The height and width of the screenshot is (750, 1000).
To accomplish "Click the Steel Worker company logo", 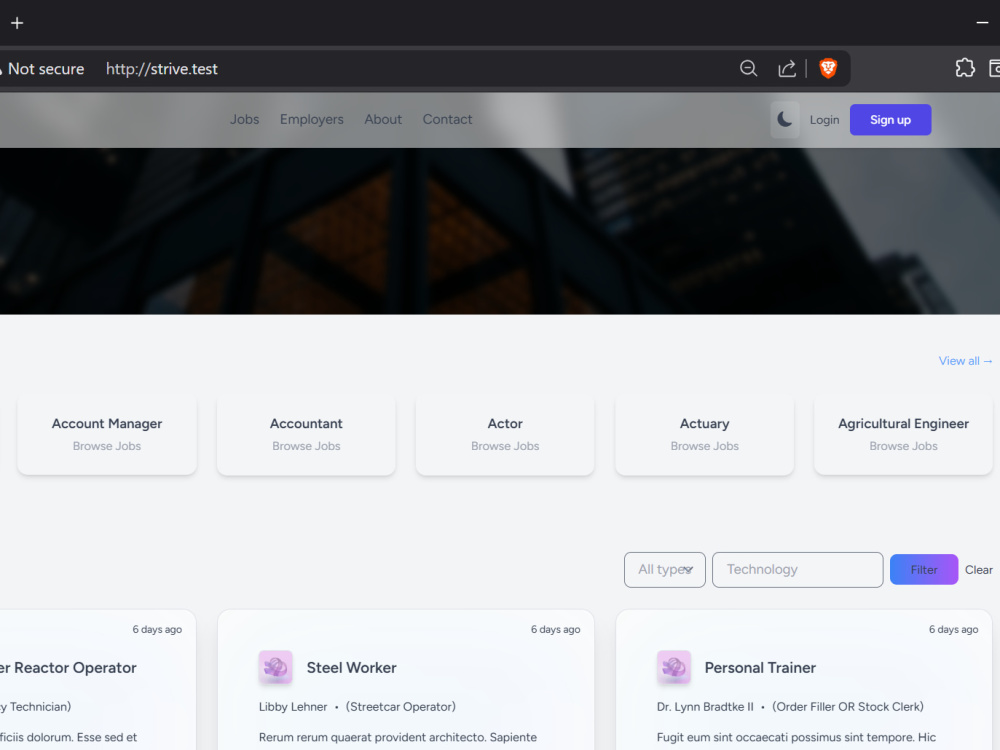I will coord(276,667).
